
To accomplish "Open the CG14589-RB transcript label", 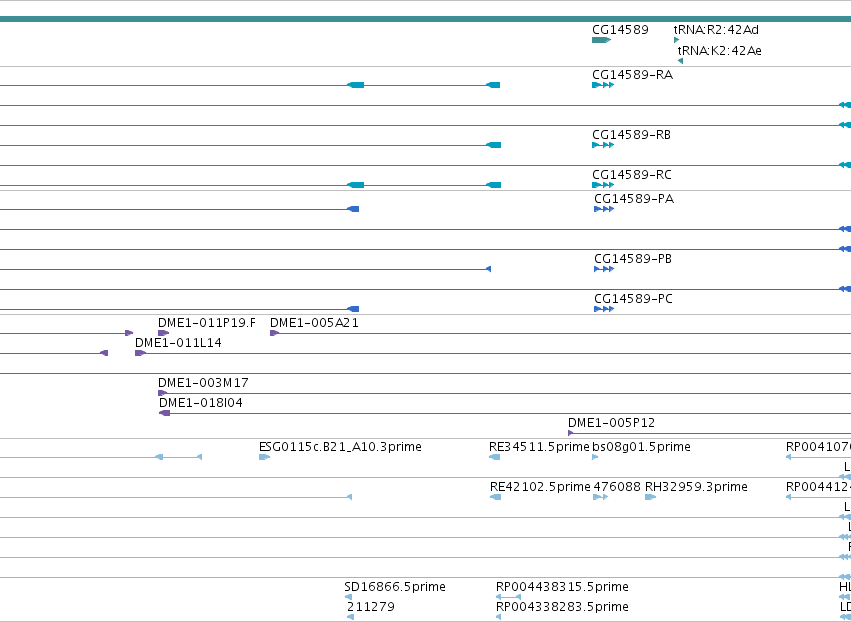I will (x=631, y=135).
